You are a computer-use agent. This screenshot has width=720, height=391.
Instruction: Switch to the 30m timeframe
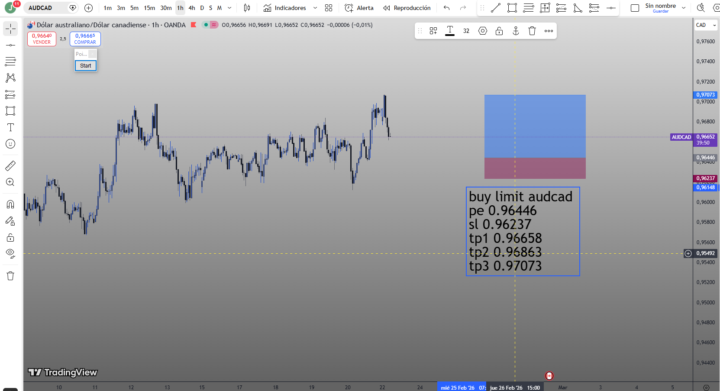coord(166,8)
